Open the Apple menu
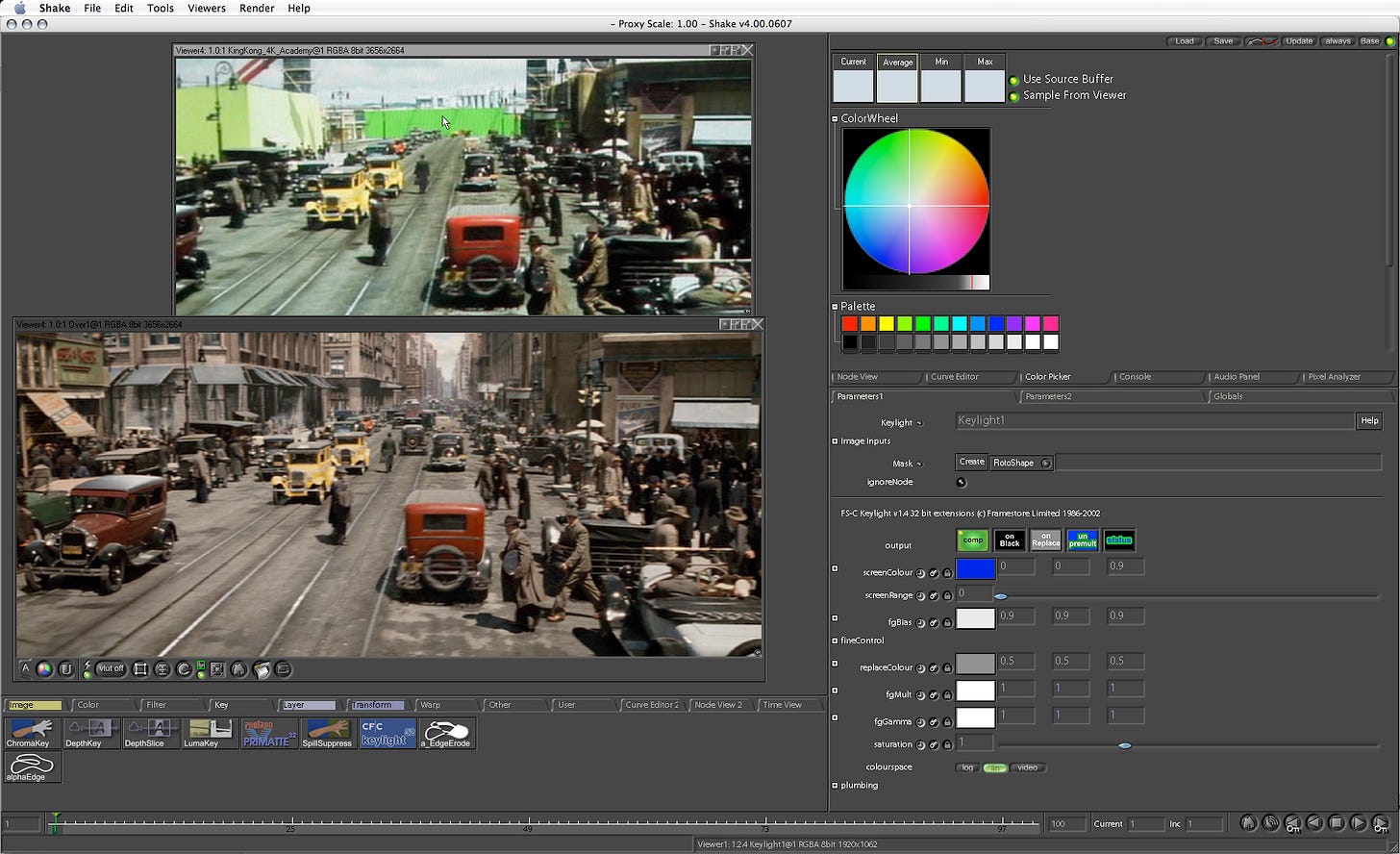The width and height of the screenshot is (1400, 854). coord(19,8)
